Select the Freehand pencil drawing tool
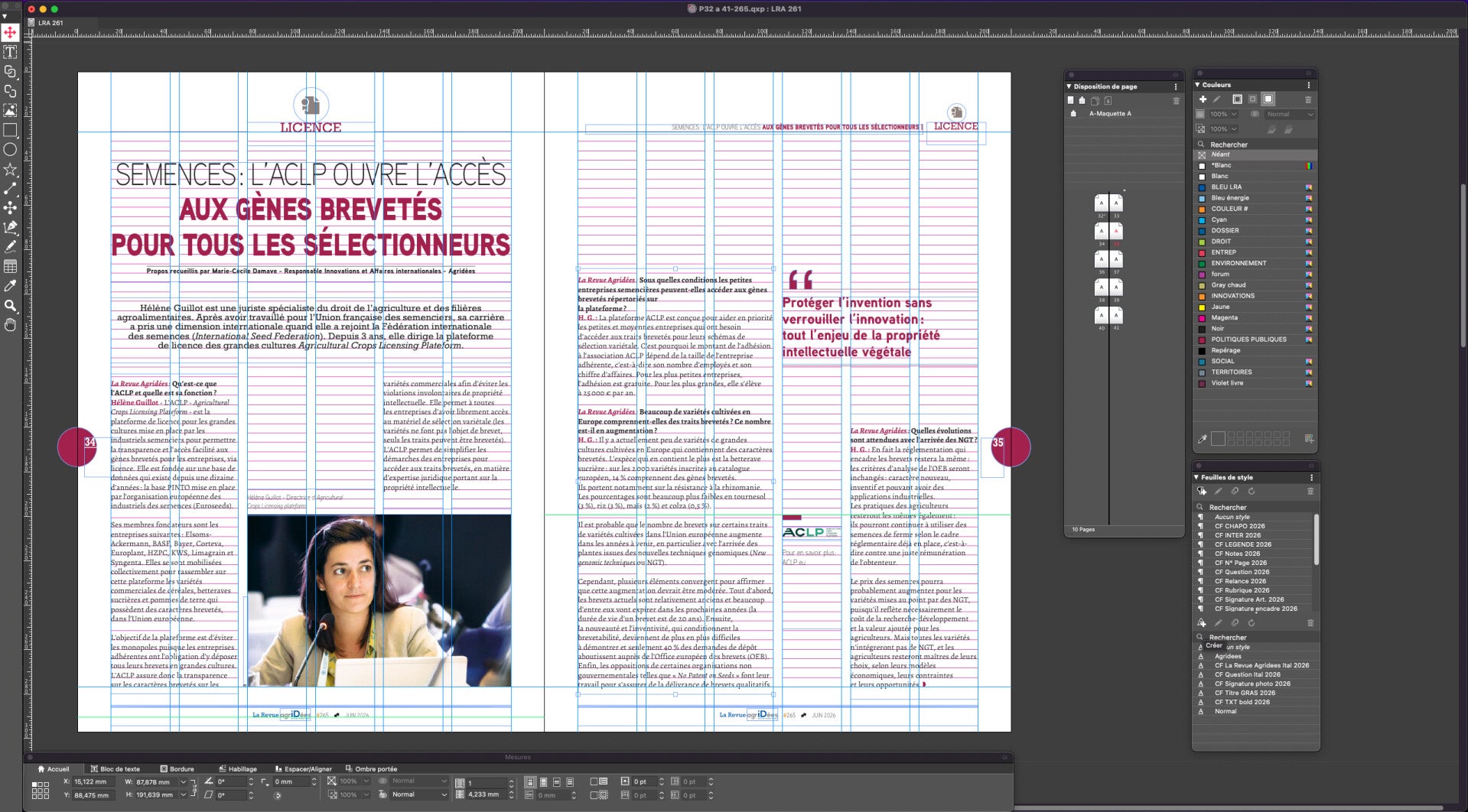This screenshot has width=1468, height=812. 10,247
